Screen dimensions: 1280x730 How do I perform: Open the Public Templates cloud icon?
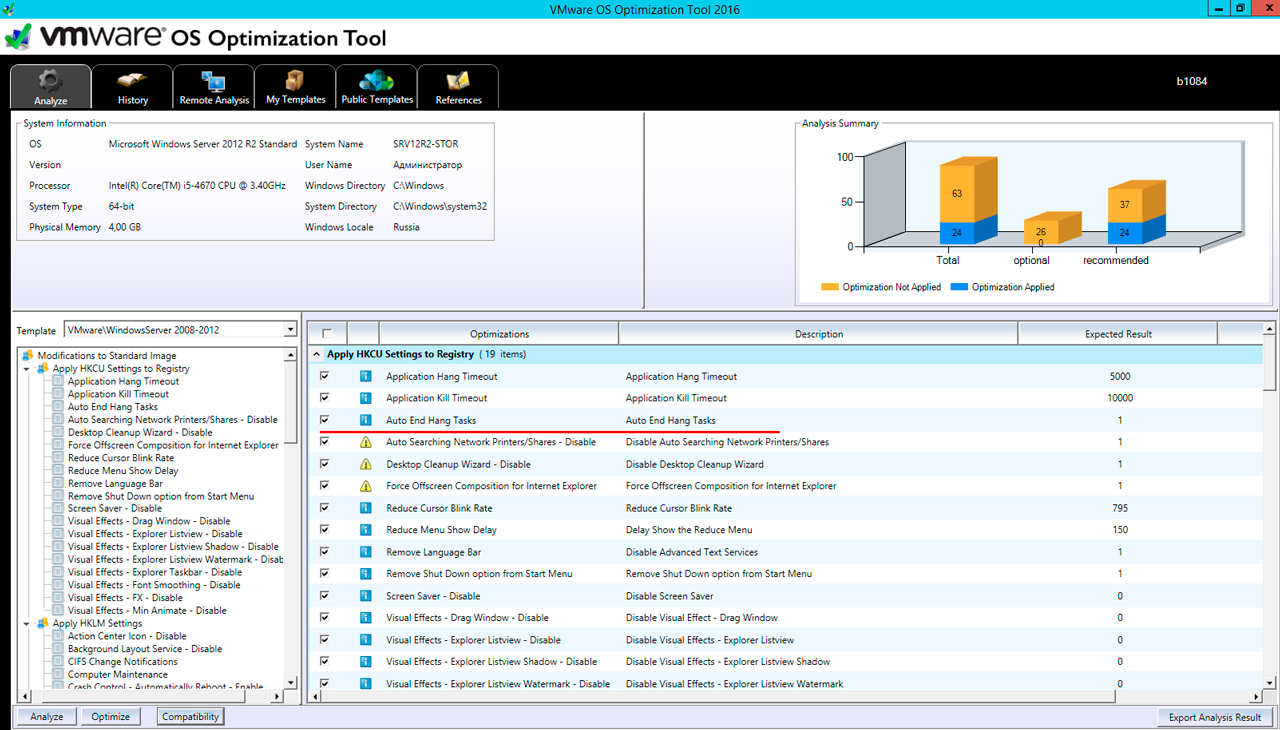pyautogui.click(x=377, y=81)
